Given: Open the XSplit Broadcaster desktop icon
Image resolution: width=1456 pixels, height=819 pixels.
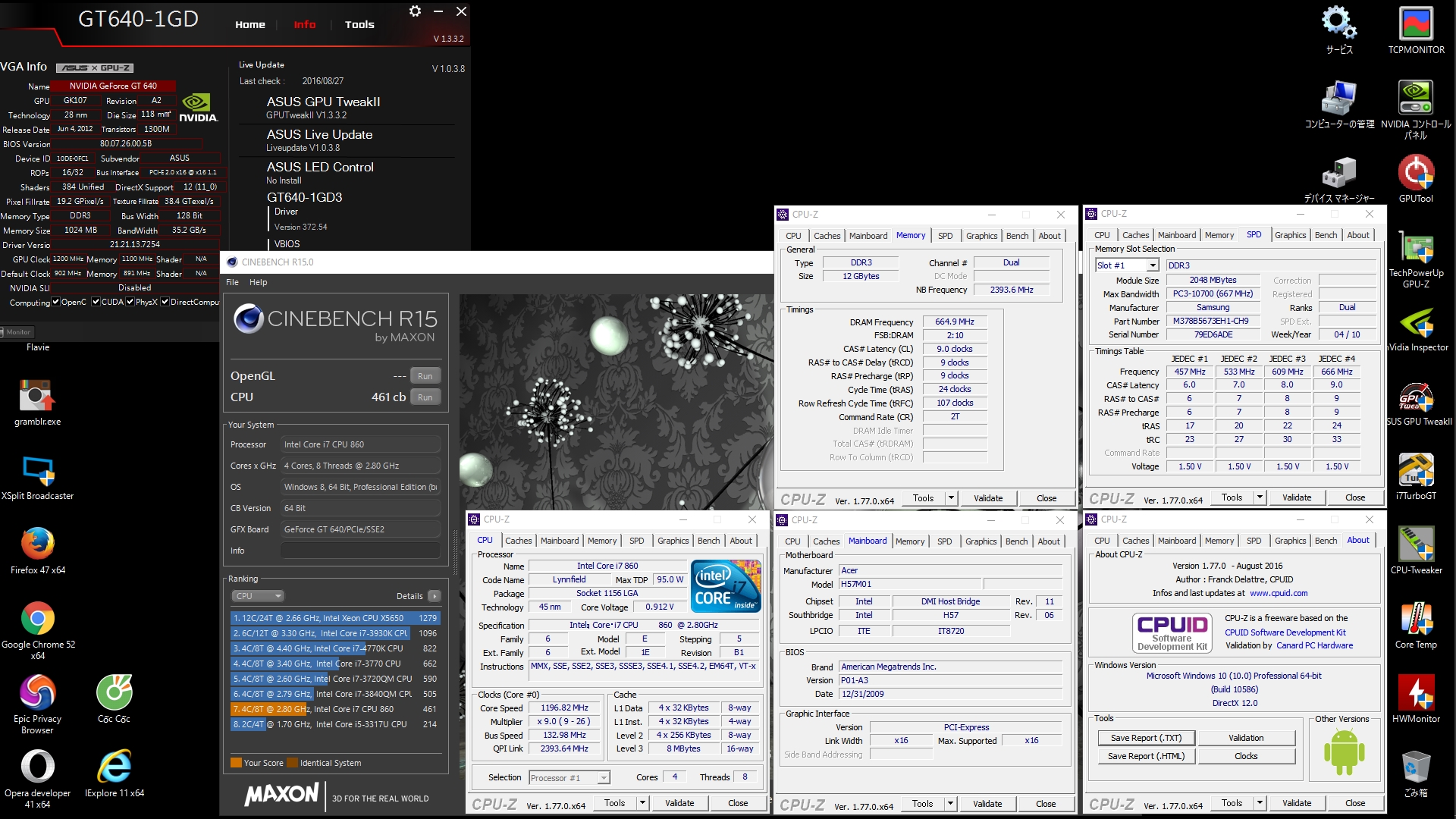Looking at the screenshot, I should coord(37,476).
